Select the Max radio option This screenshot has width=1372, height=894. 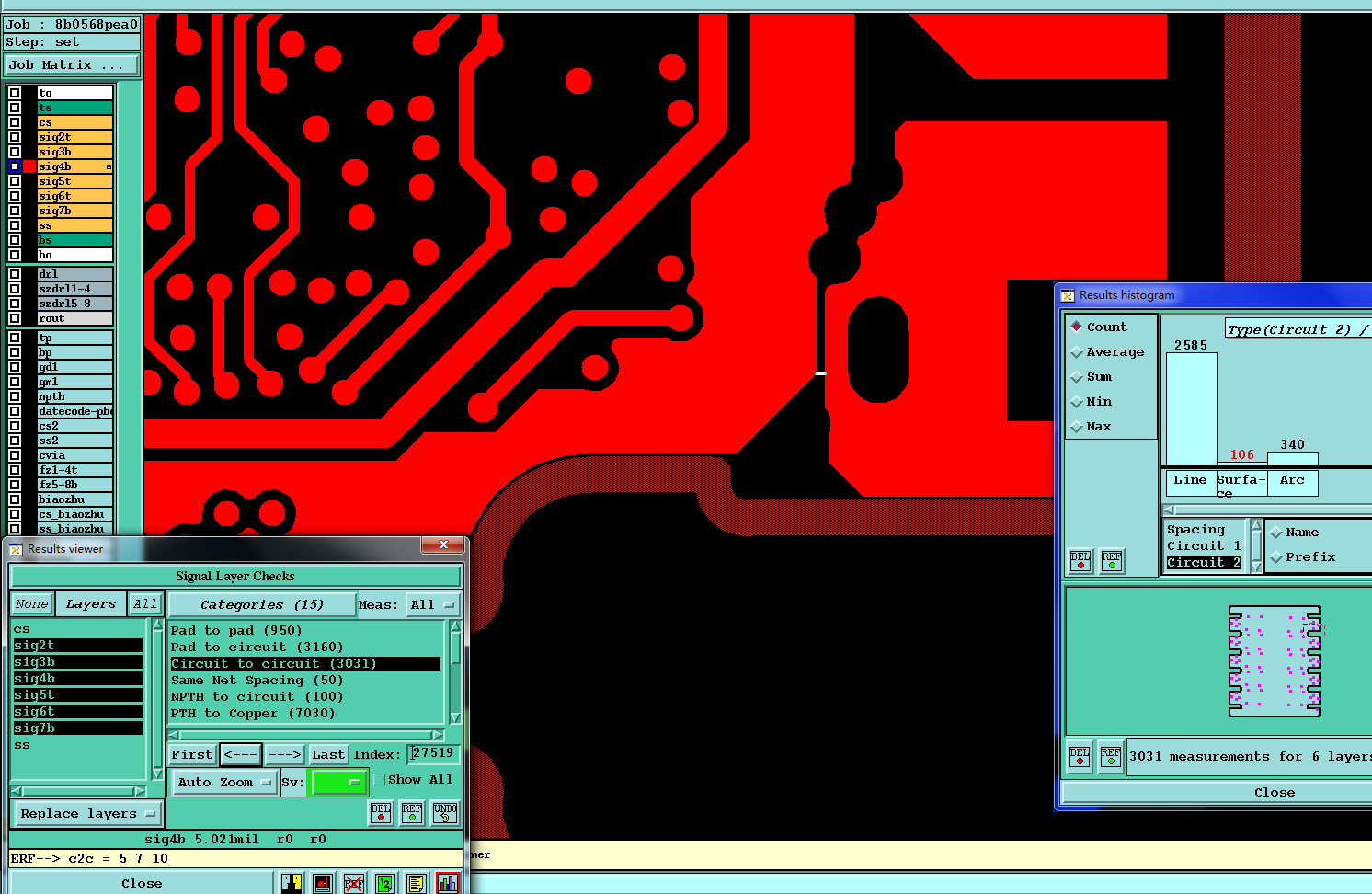pos(1076,427)
